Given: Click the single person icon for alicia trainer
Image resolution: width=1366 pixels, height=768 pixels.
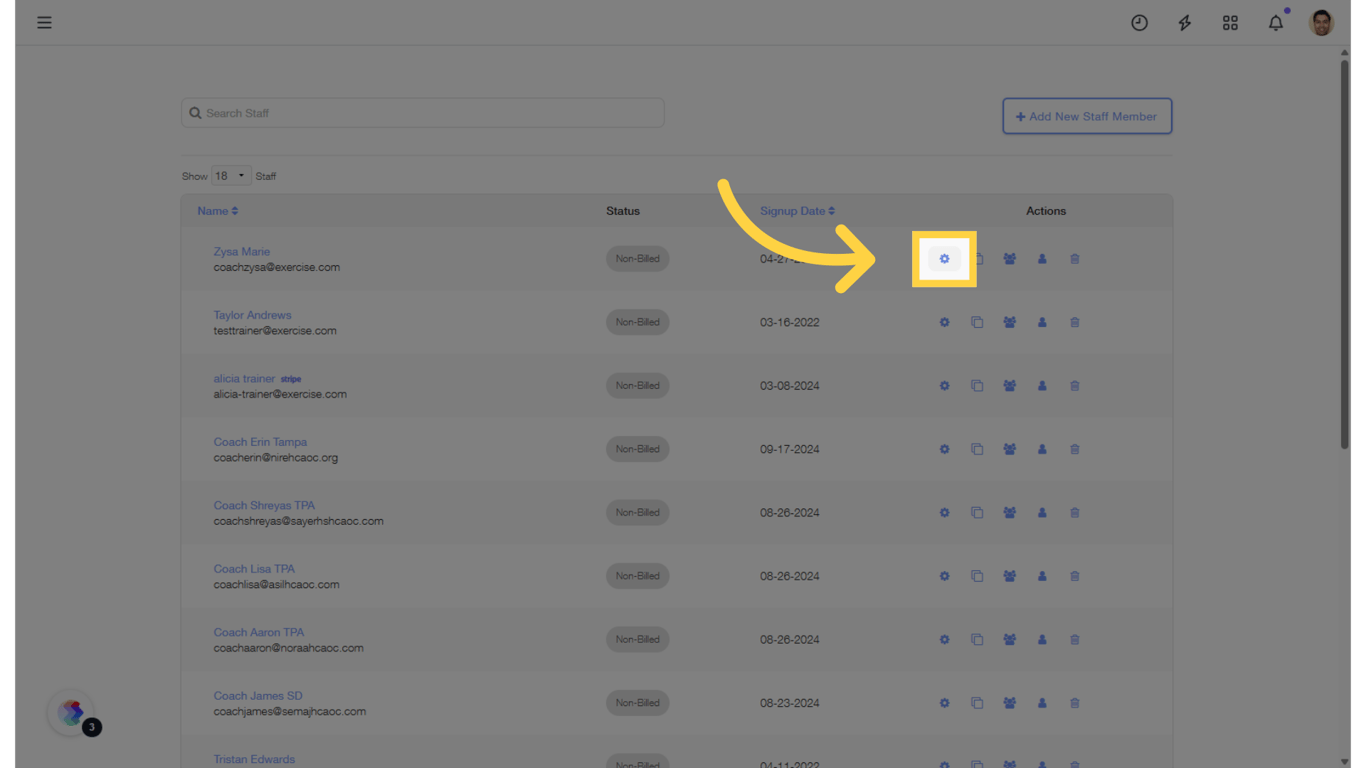Looking at the screenshot, I should (1042, 386).
